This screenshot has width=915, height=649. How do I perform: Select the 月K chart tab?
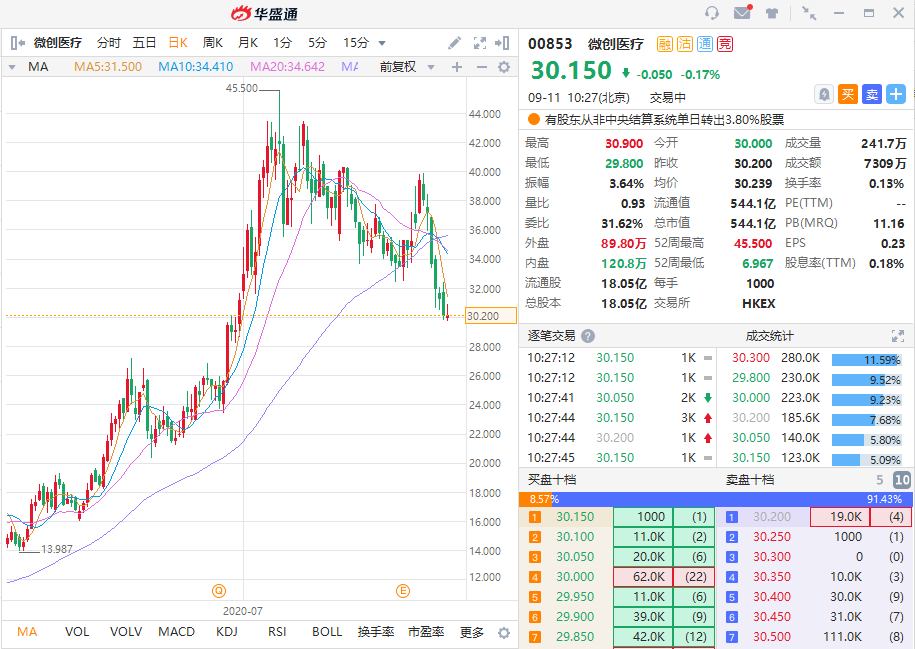(x=248, y=43)
